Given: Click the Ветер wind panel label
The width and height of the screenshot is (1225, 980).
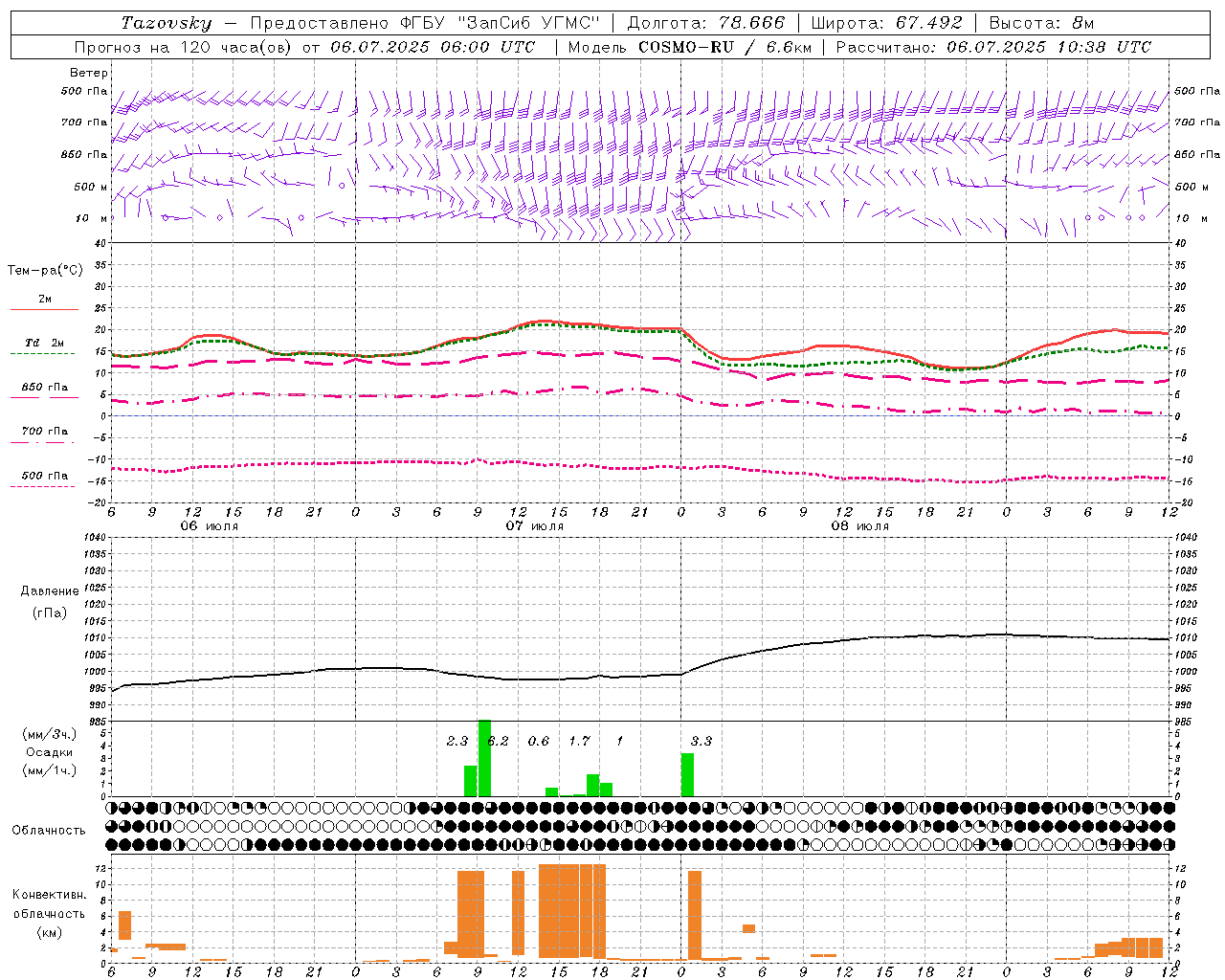Looking at the screenshot, I should (88, 73).
